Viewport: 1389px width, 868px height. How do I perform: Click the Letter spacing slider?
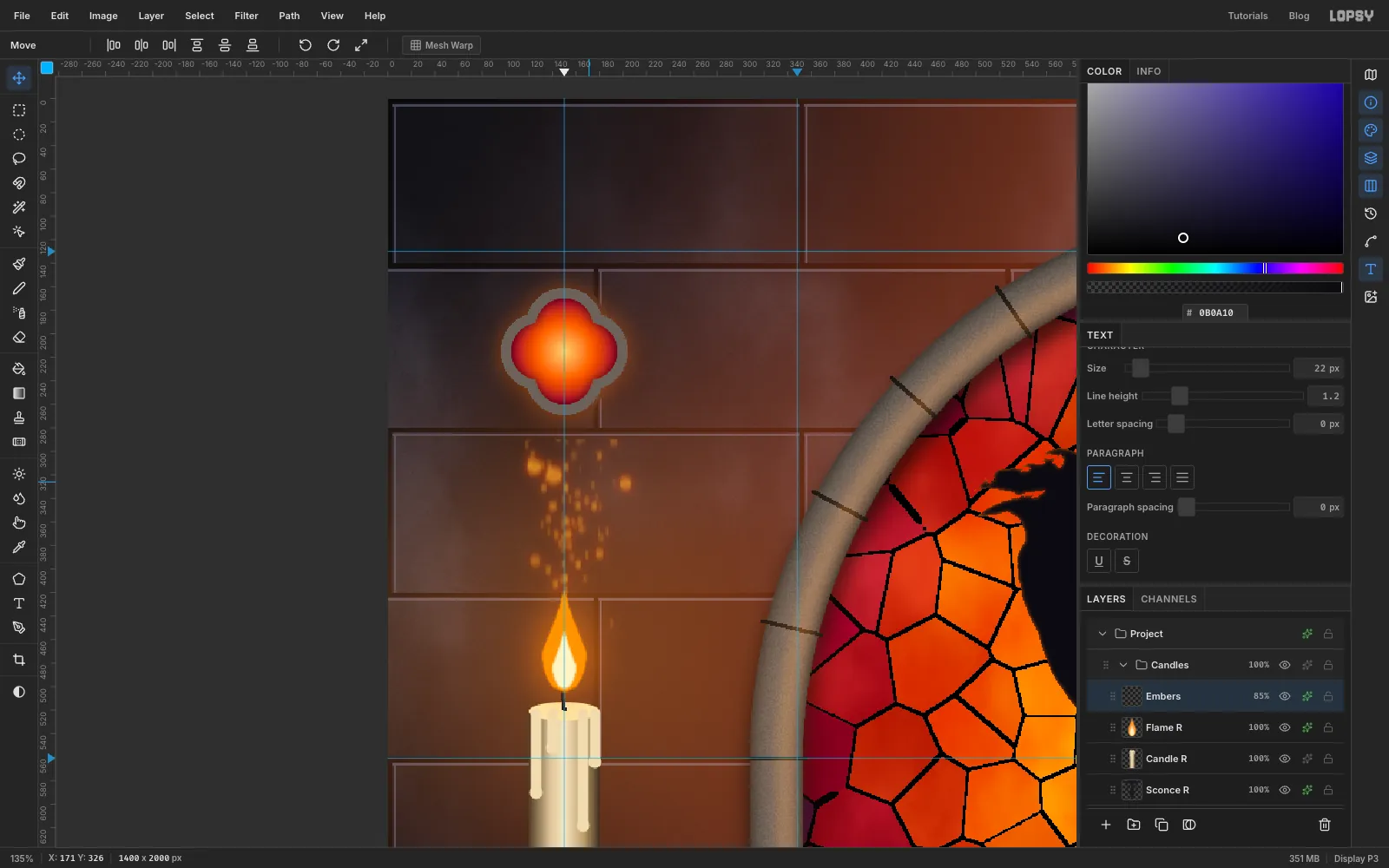click(x=1224, y=424)
